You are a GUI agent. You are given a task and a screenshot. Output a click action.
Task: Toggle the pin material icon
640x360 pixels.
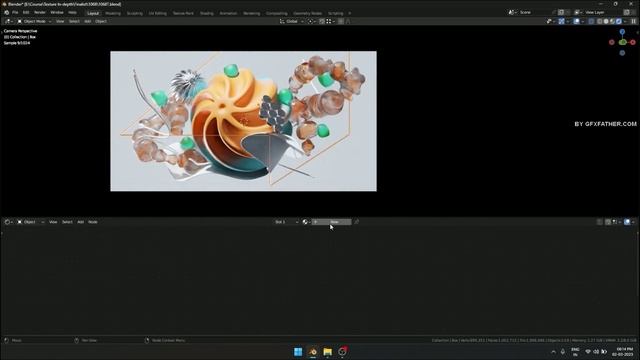pos(356,222)
